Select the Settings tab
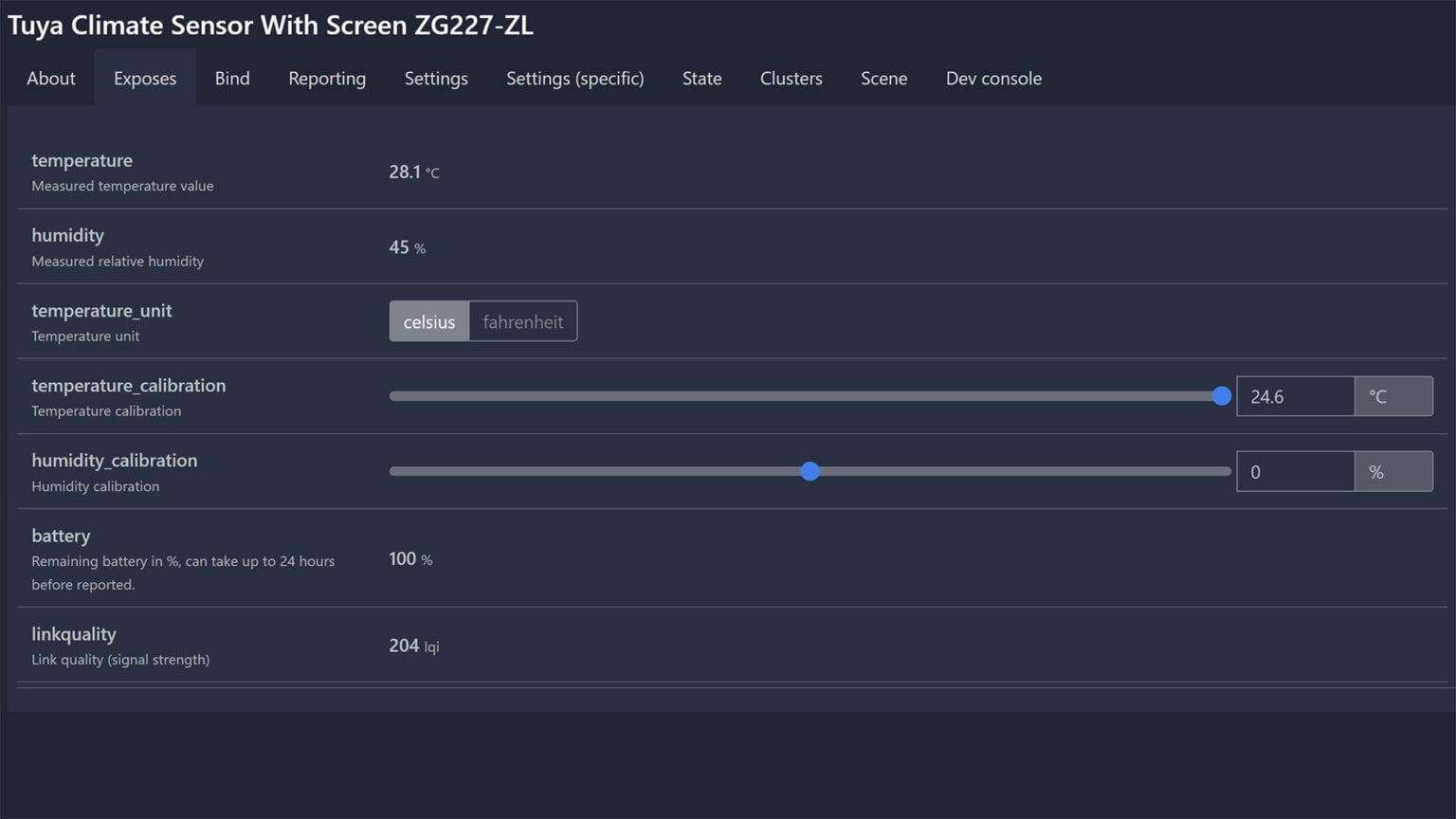1456x819 pixels. (x=436, y=79)
